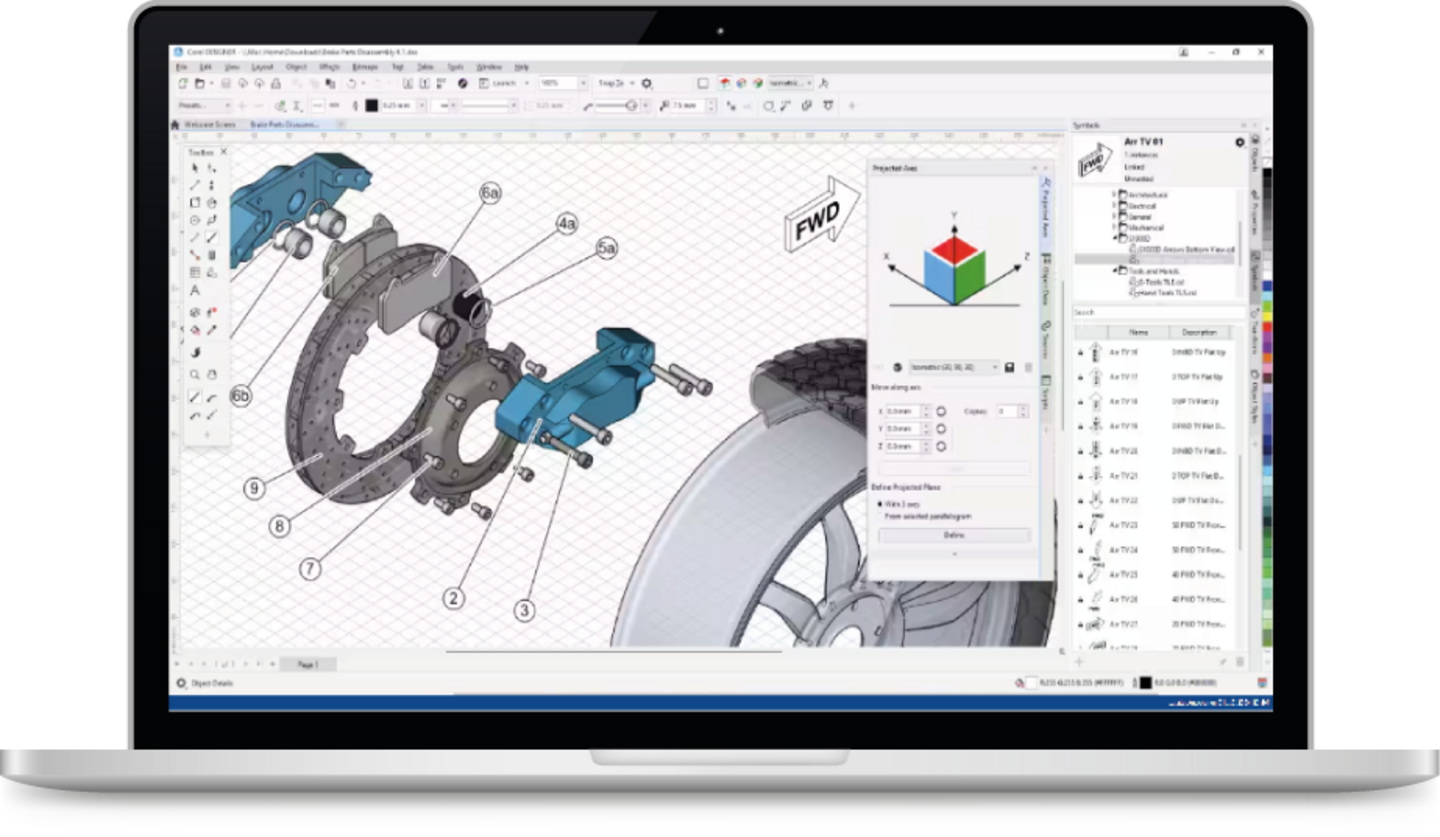Click the save preset icon in Projected Axes
The width and height of the screenshot is (1440, 837).
[1010, 367]
